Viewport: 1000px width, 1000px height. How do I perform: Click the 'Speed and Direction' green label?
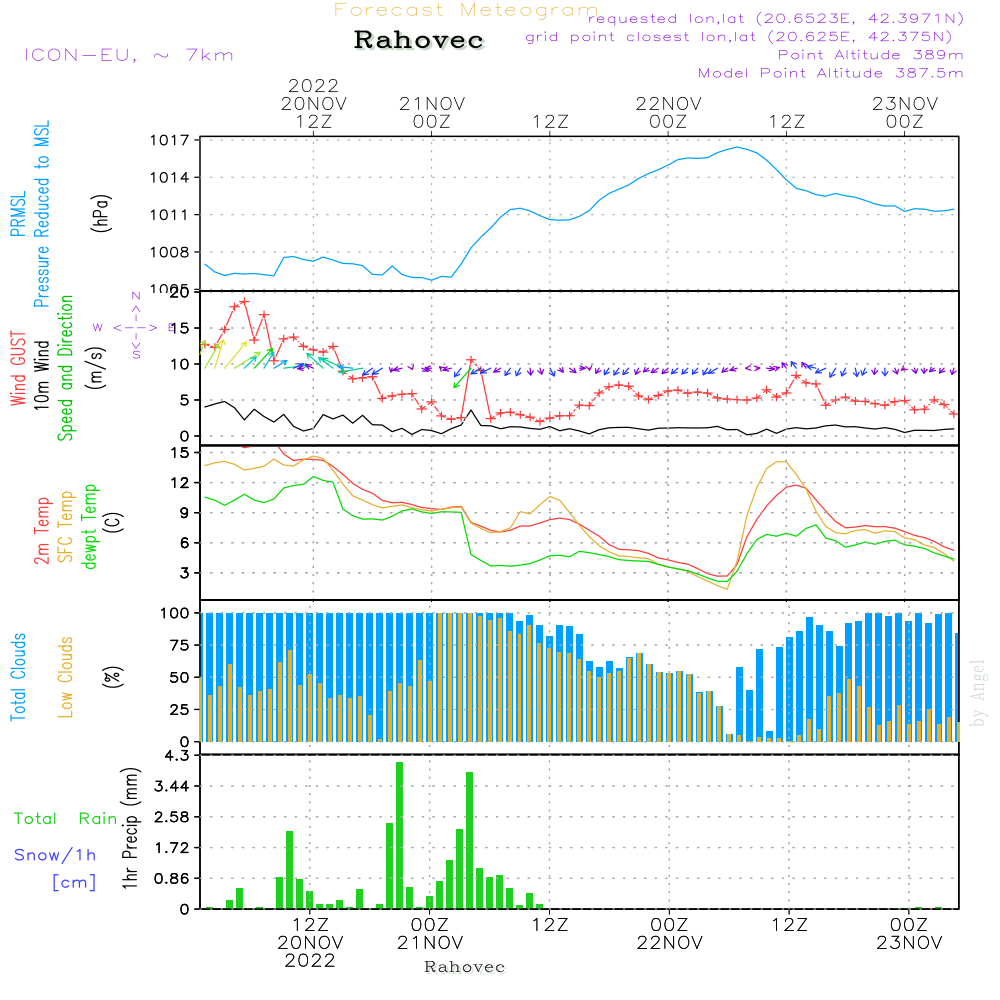pos(65,368)
